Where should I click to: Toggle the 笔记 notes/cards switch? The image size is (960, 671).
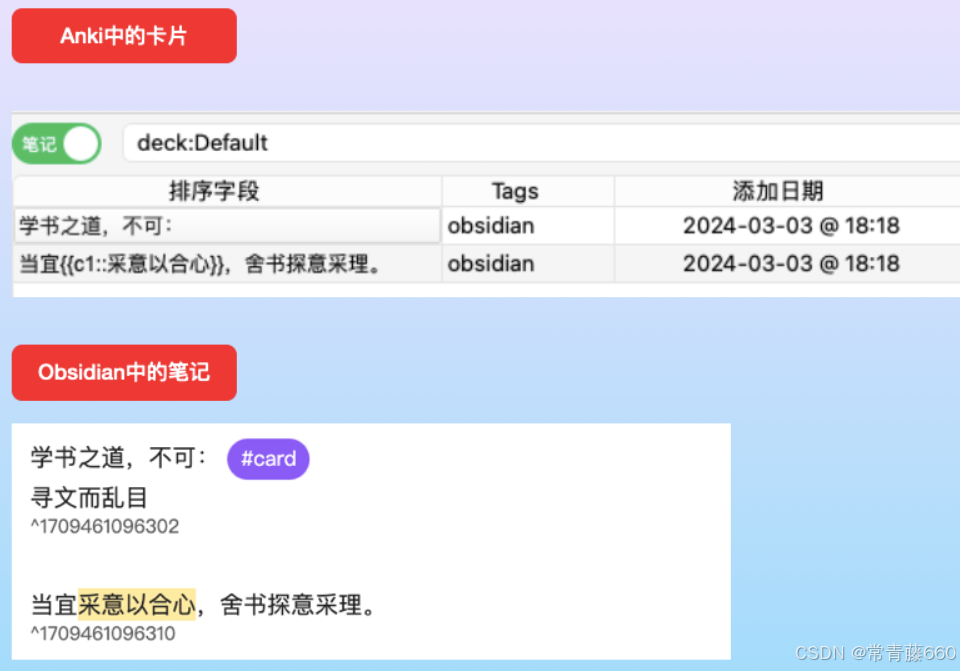57,144
